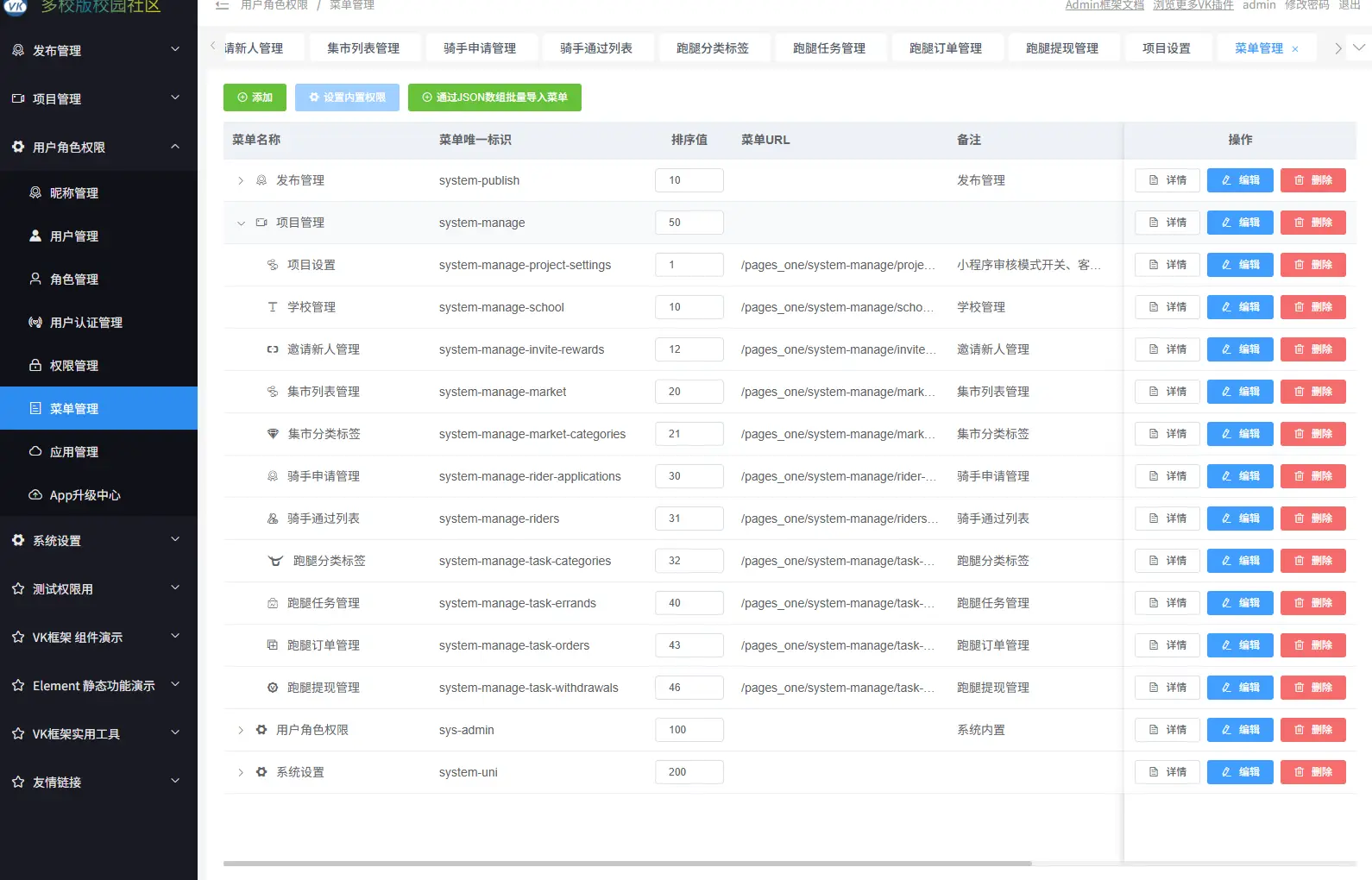Click the 系统设置 gear icon in sidebar
Screen dimensions: 1372x880
(18, 540)
